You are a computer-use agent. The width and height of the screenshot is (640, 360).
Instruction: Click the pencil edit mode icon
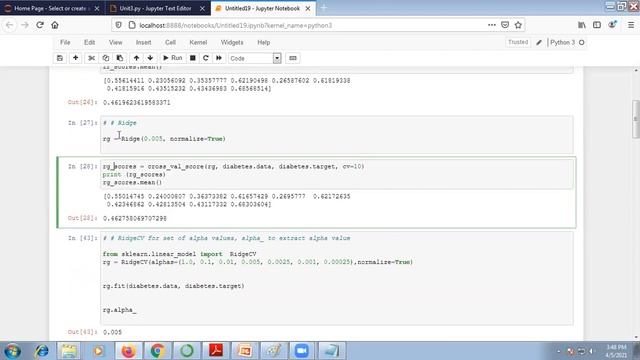(539, 42)
